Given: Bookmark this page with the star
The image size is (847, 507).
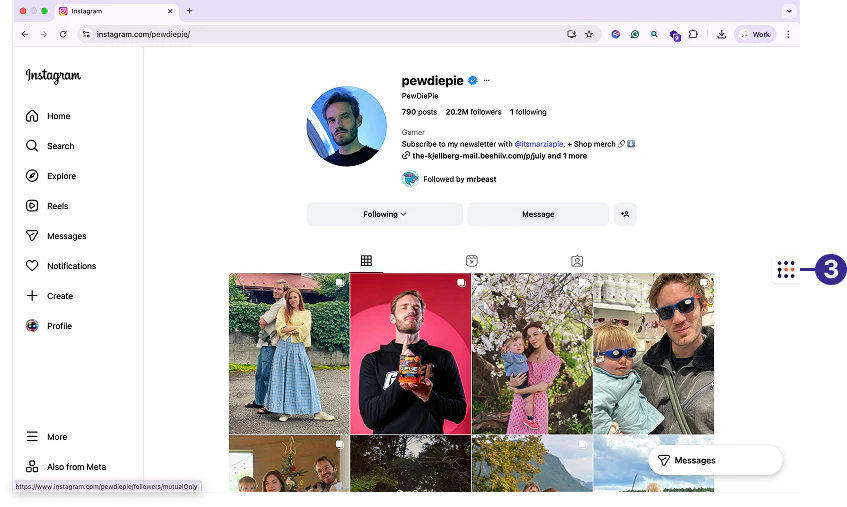Looking at the screenshot, I should pyautogui.click(x=589, y=34).
